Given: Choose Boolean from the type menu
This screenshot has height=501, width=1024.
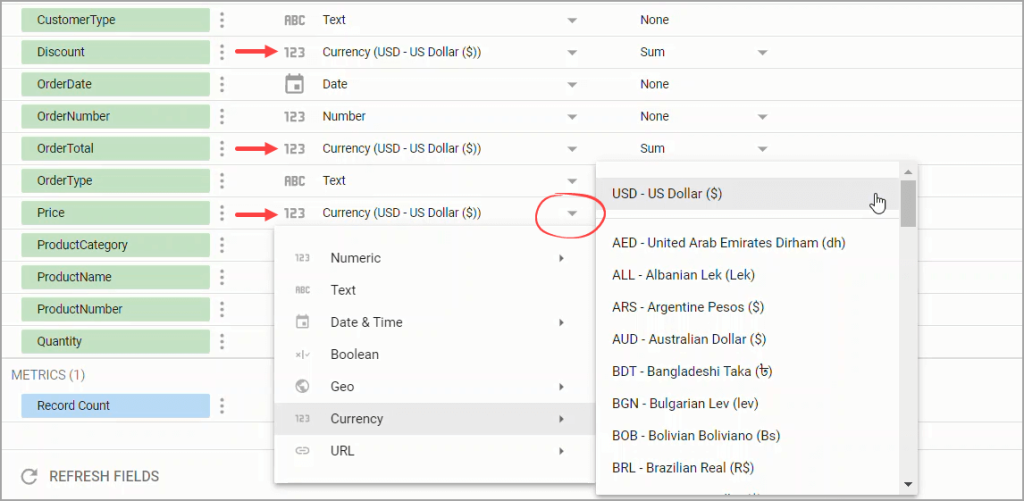Looking at the screenshot, I should 435,355.
